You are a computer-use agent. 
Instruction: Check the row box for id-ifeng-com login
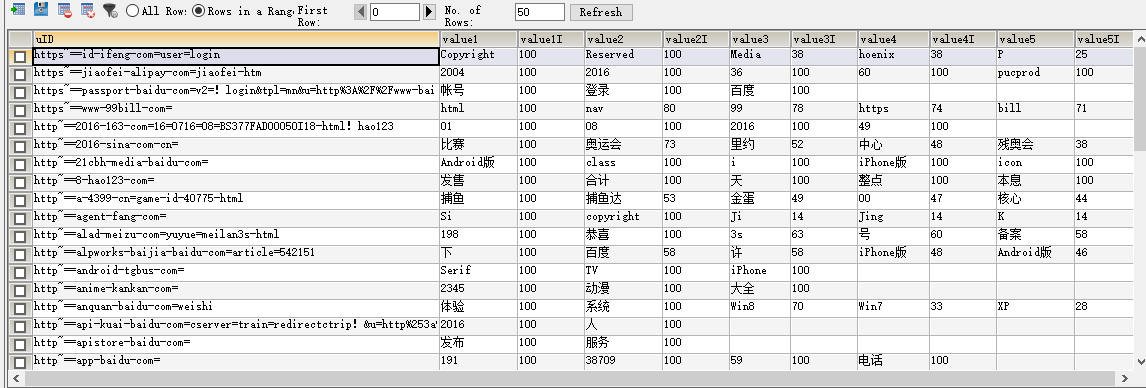coord(20,57)
